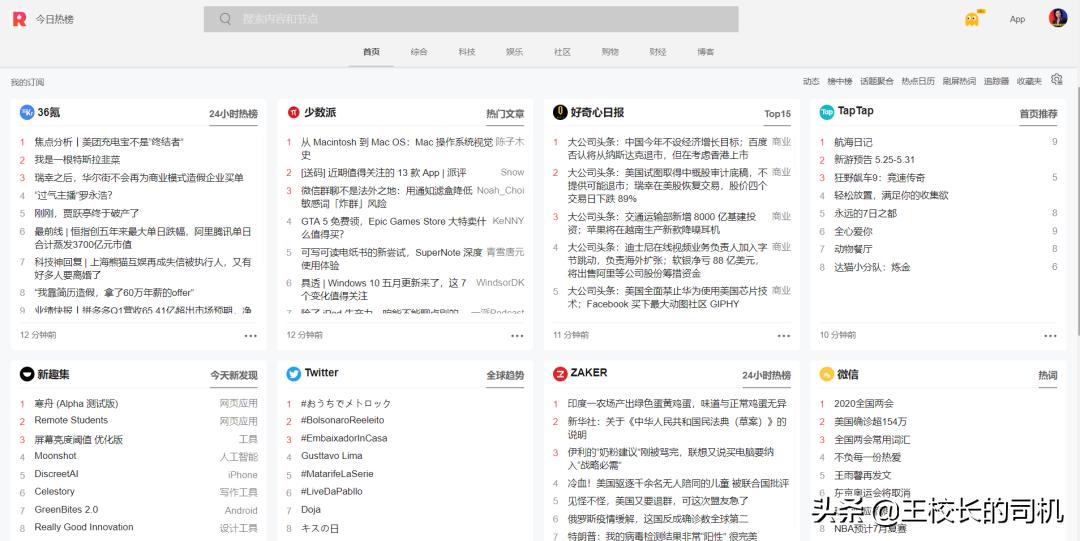Open GTA 5 免费领 Epic Games article

pyautogui.click(x=395, y=227)
